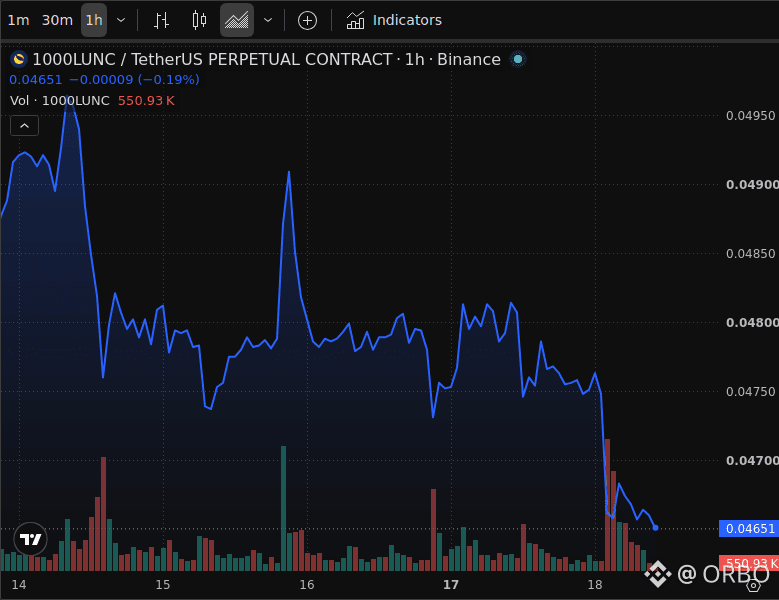The height and width of the screenshot is (600, 779).
Task: Open the timeframe interval dropdown
Action: [121, 20]
